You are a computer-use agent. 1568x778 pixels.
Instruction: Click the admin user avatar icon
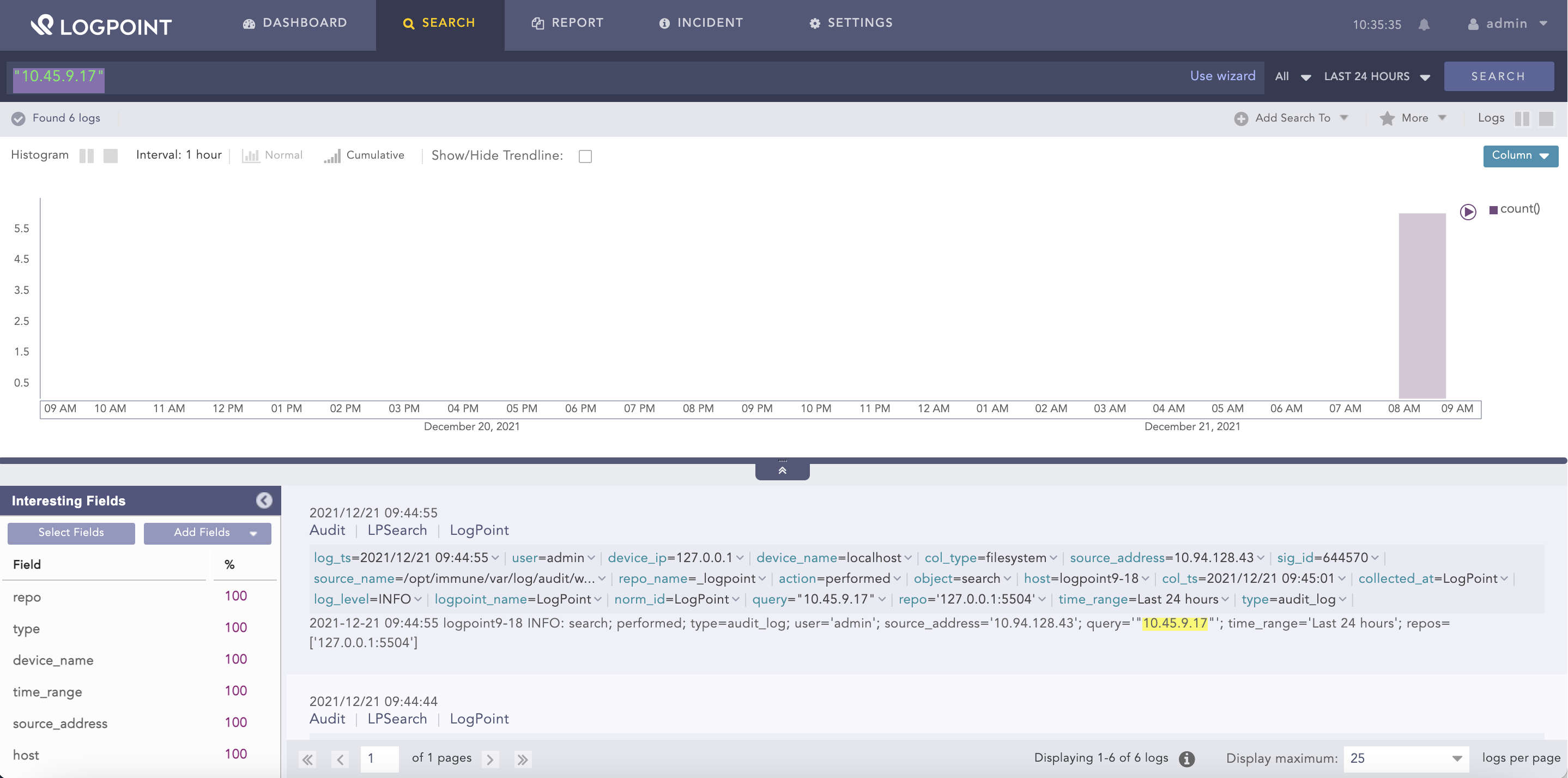(1473, 25)
